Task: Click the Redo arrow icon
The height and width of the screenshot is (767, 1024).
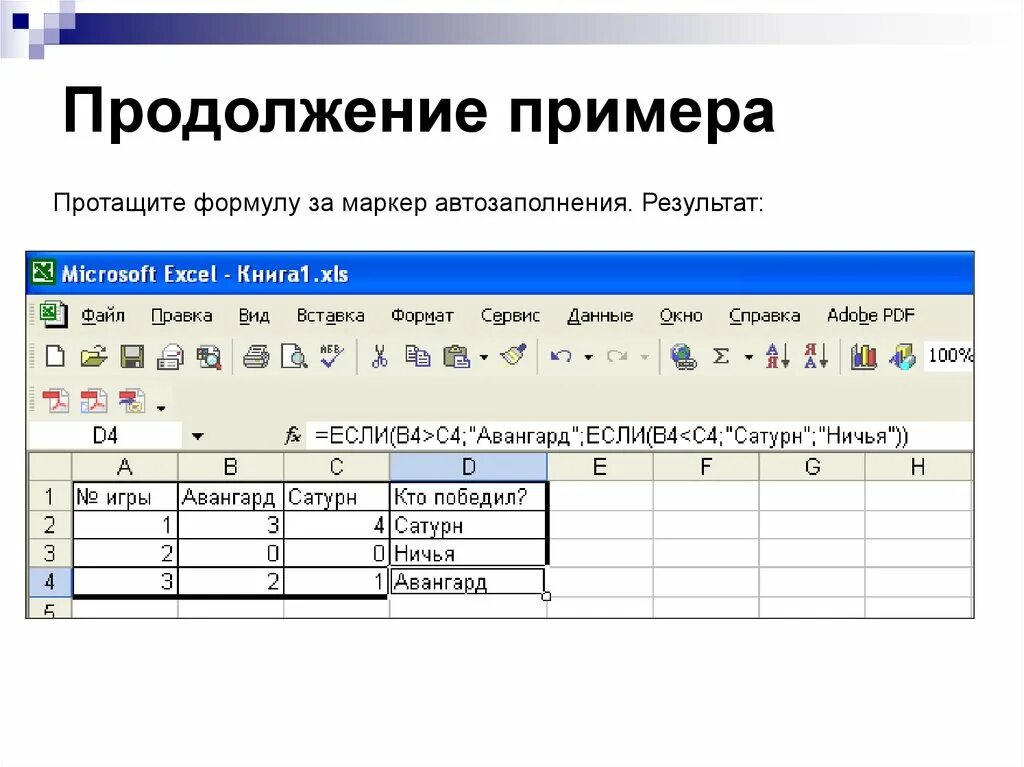Action: point(617,357)
